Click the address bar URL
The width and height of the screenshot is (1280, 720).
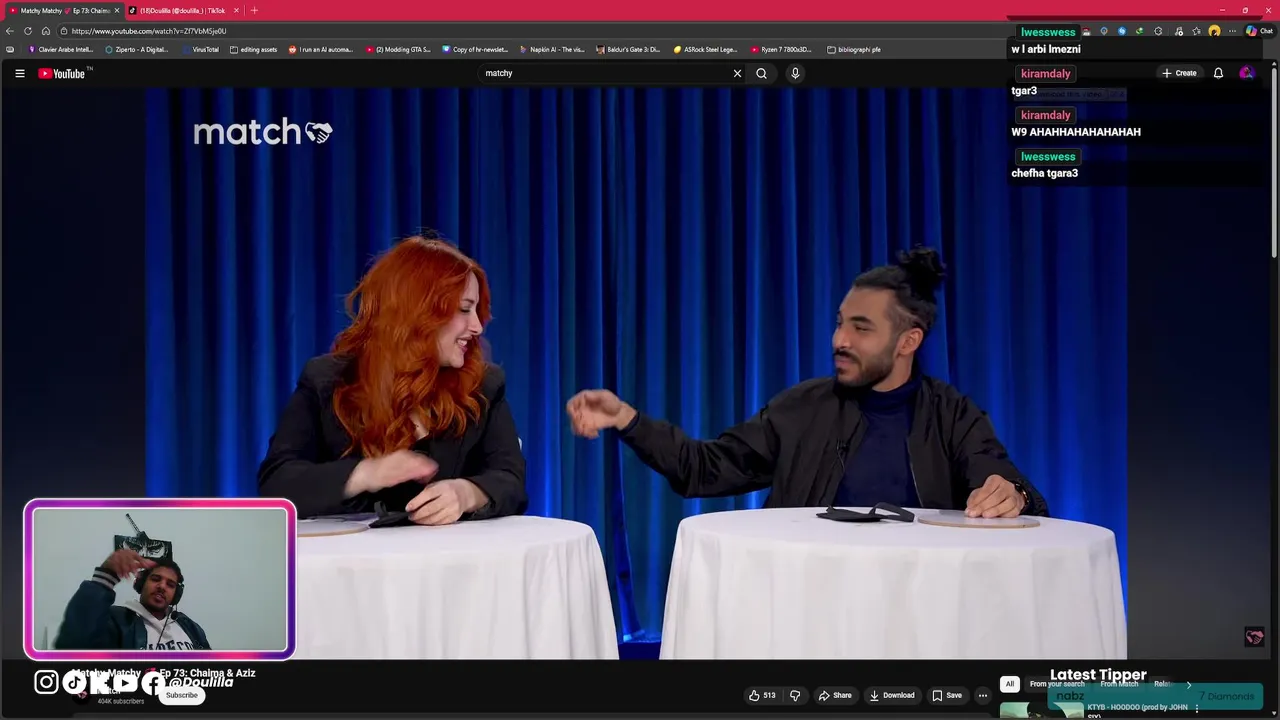click(x=149, y=31)
